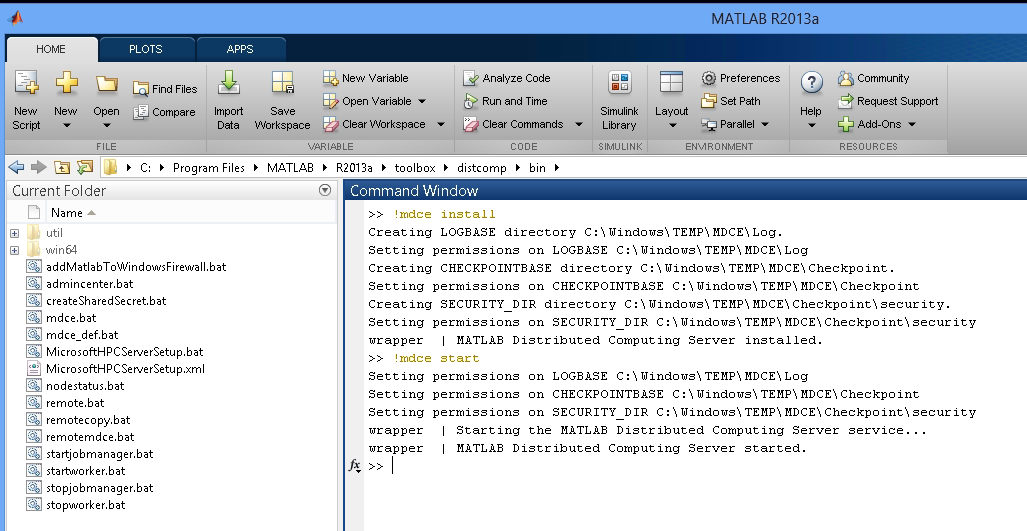Click the Import Data icon
The height and width of the screenshot is (531, 1027).
pyautogui.click(x=229, y=83)
